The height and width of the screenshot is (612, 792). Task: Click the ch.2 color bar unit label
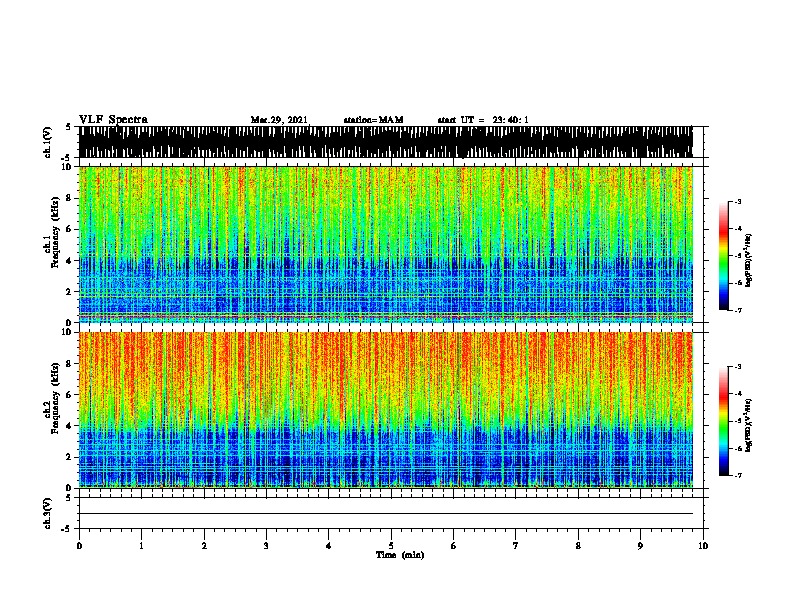(x=749, y=426)
